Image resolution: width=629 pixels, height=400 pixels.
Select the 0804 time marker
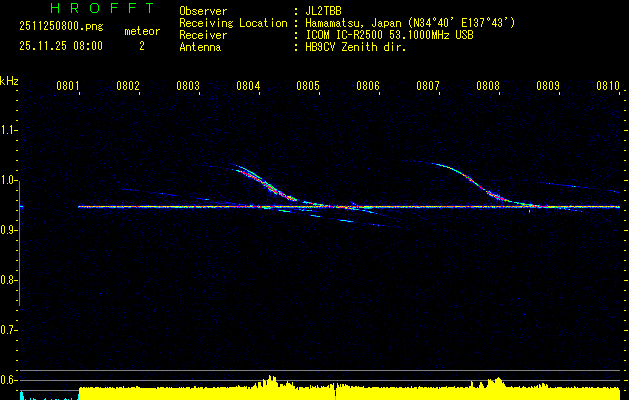click(x=248, y=87)
